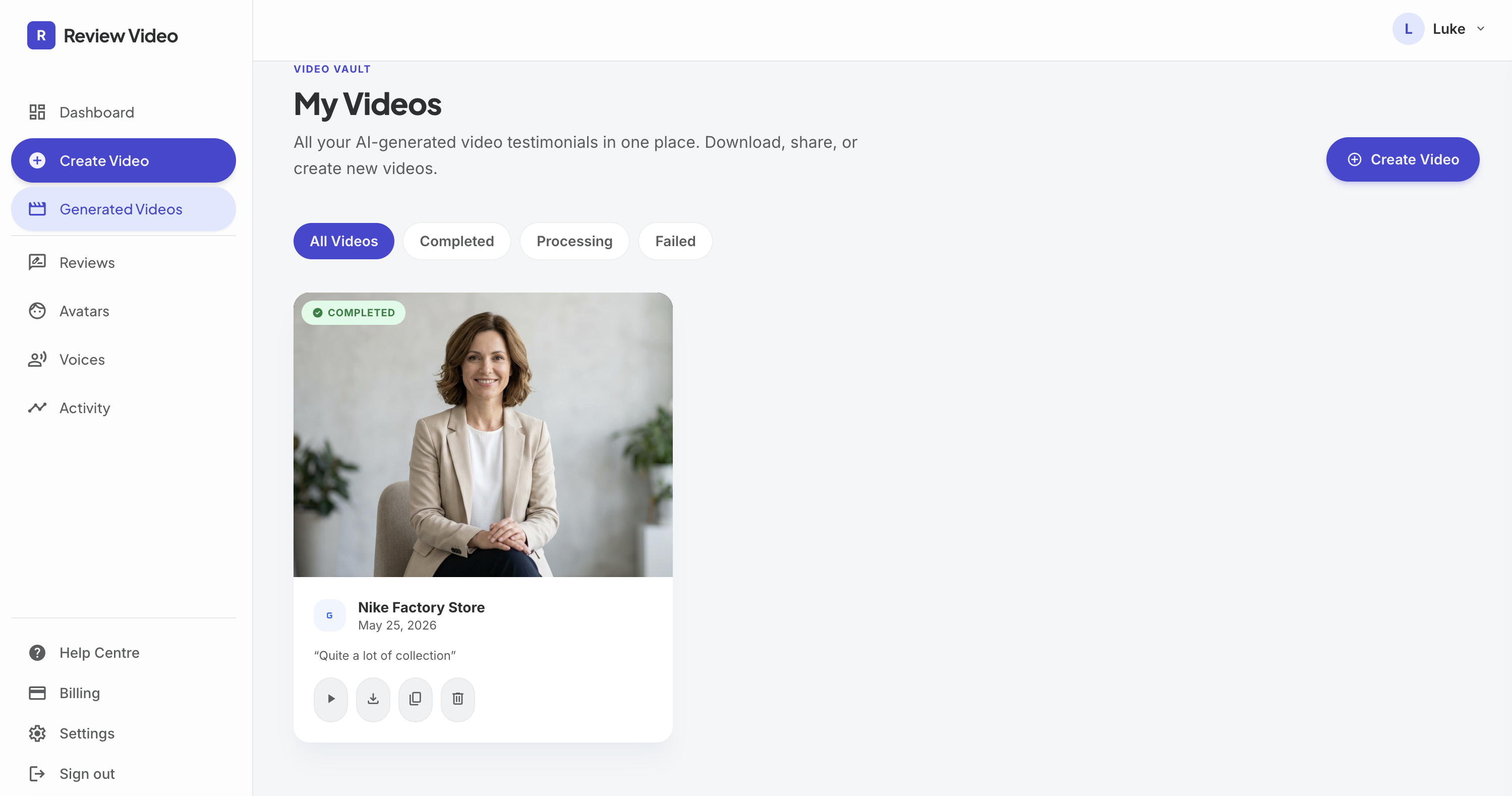Viewport: 1512px width, 796px height.
Task: Sign out of the account
Action: tap(123, 774)
